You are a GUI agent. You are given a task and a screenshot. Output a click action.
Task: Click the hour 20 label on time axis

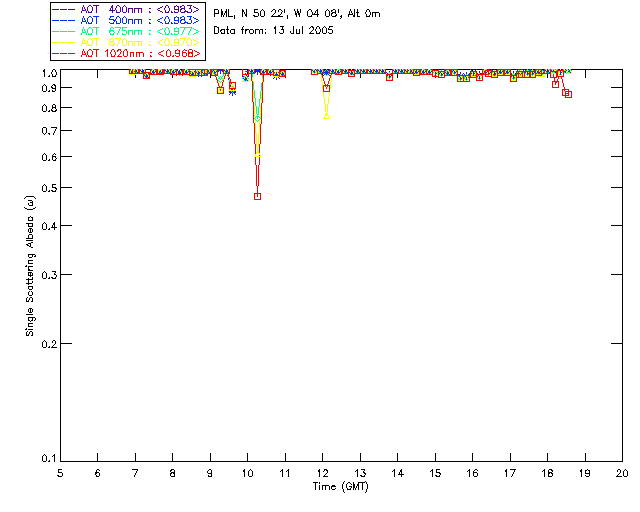(x=622, y=473)
